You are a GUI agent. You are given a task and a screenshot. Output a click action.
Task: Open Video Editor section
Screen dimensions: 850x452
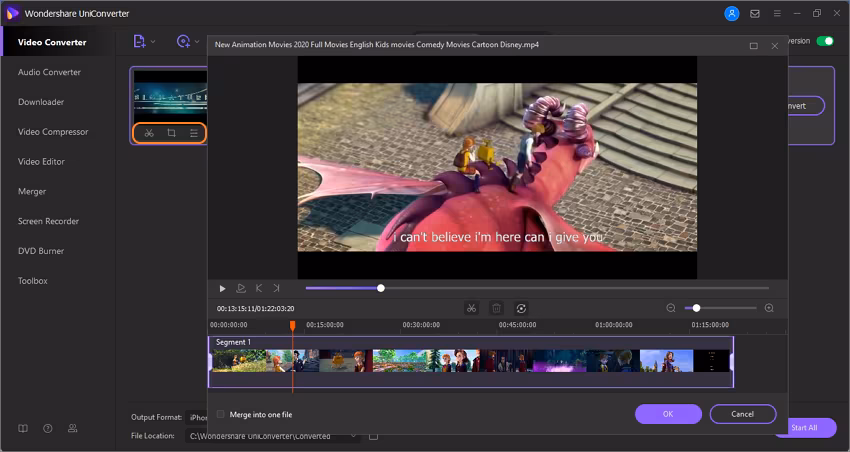point(41,162)
